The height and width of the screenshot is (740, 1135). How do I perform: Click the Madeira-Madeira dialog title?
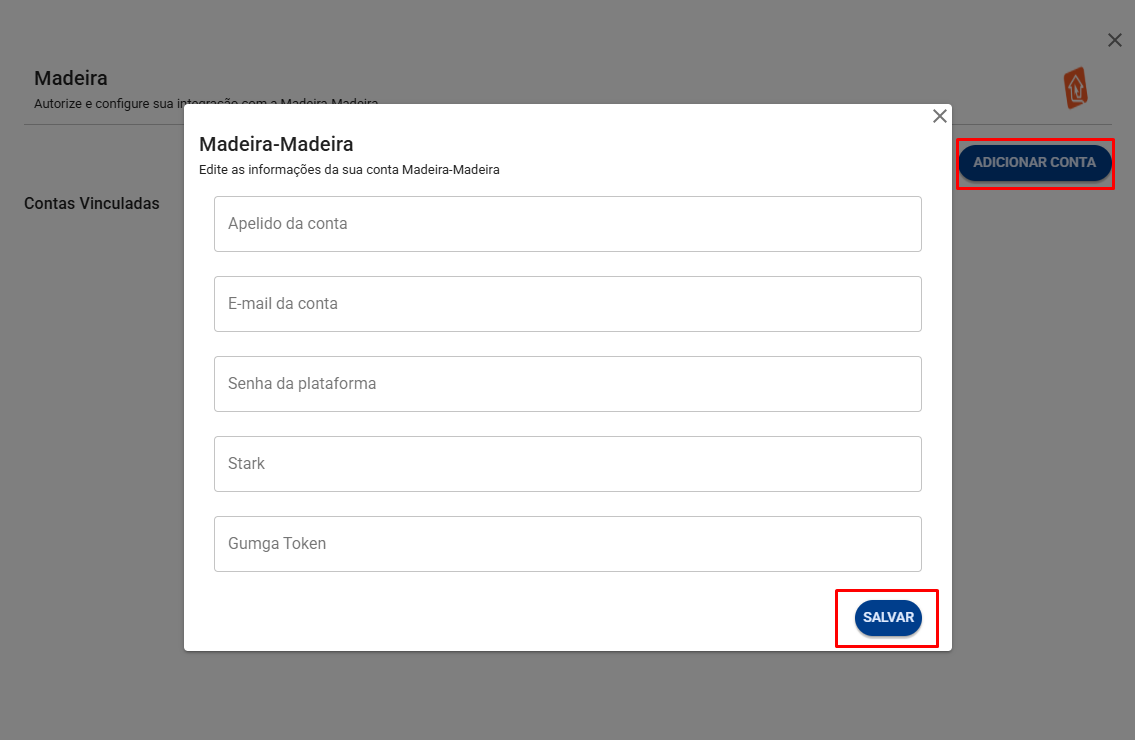277,144
